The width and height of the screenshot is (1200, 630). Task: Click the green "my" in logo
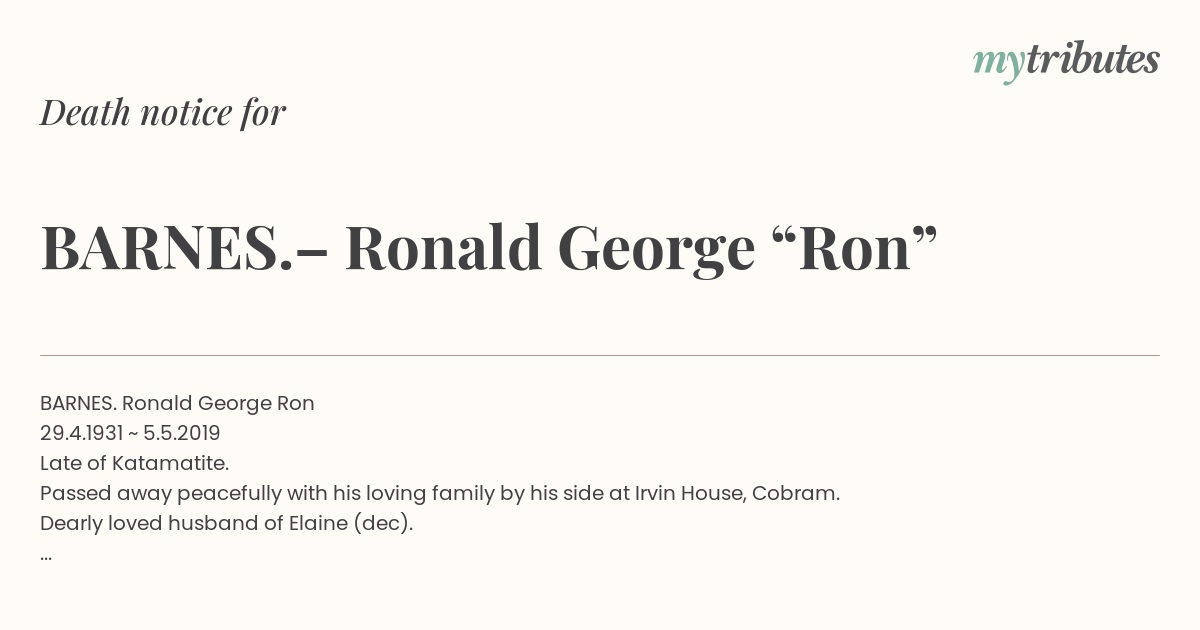999,65
